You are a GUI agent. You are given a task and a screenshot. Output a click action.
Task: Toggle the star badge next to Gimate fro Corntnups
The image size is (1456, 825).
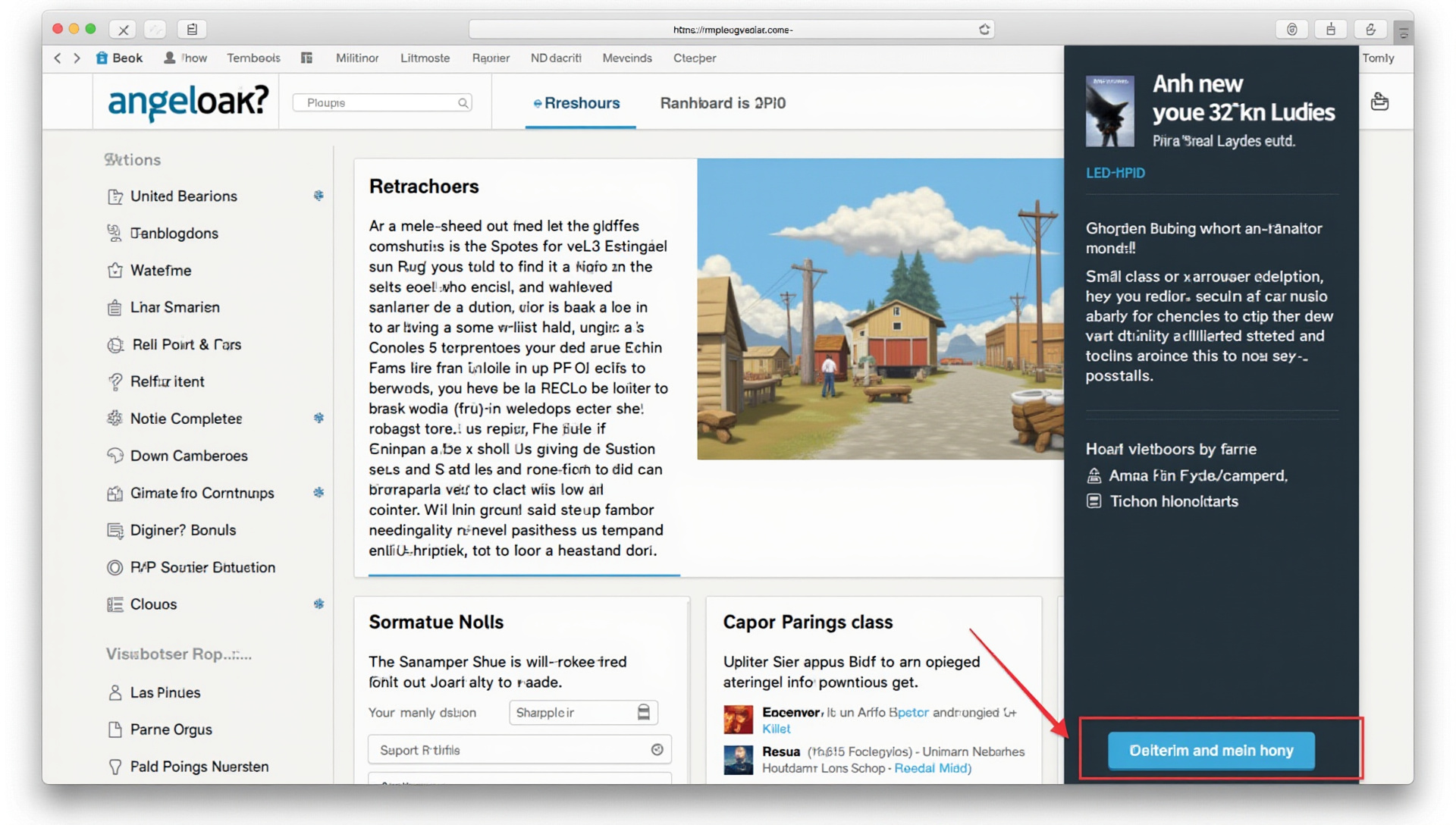point(318,493)
